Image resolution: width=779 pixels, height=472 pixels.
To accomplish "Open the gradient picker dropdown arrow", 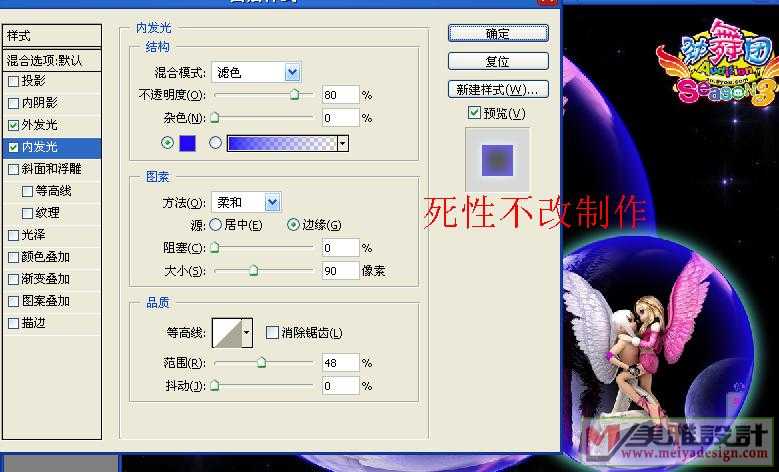I will pyautogui.click(x=343, y=144).
